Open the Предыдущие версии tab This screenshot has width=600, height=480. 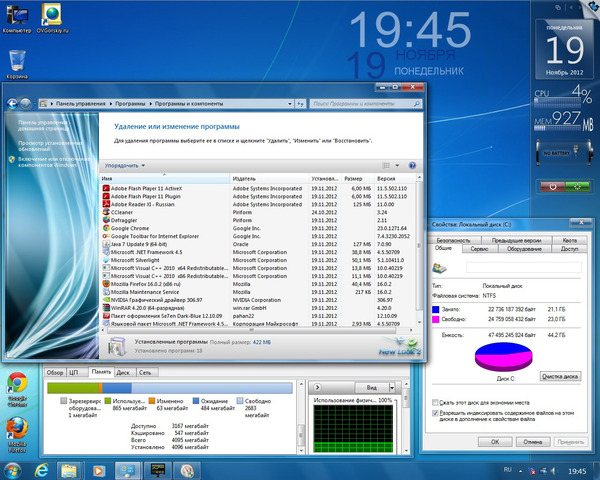(516, 240)
